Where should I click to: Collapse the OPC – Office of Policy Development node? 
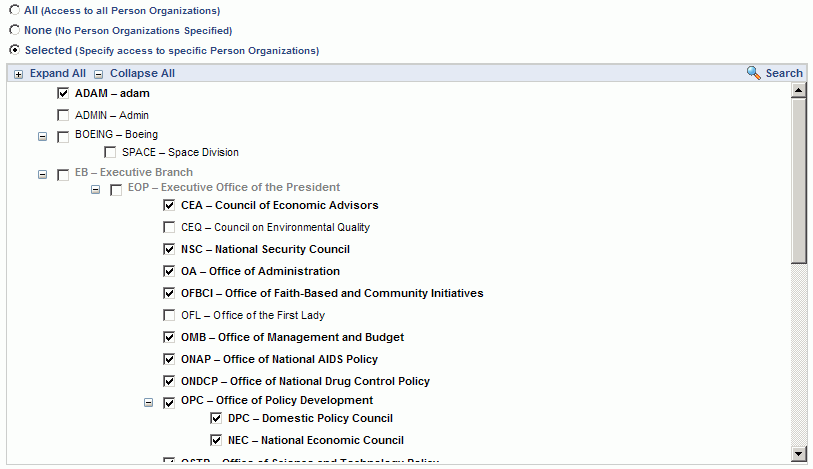148,402
